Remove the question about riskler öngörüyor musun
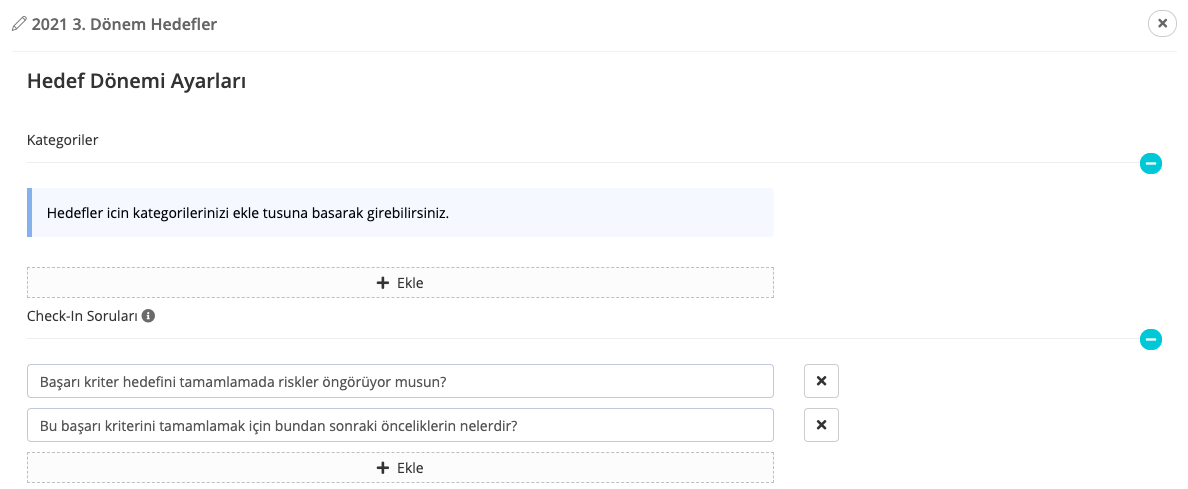Image resolution: width=1188 pixels, height=489 pixels. (x=821, y=381)
